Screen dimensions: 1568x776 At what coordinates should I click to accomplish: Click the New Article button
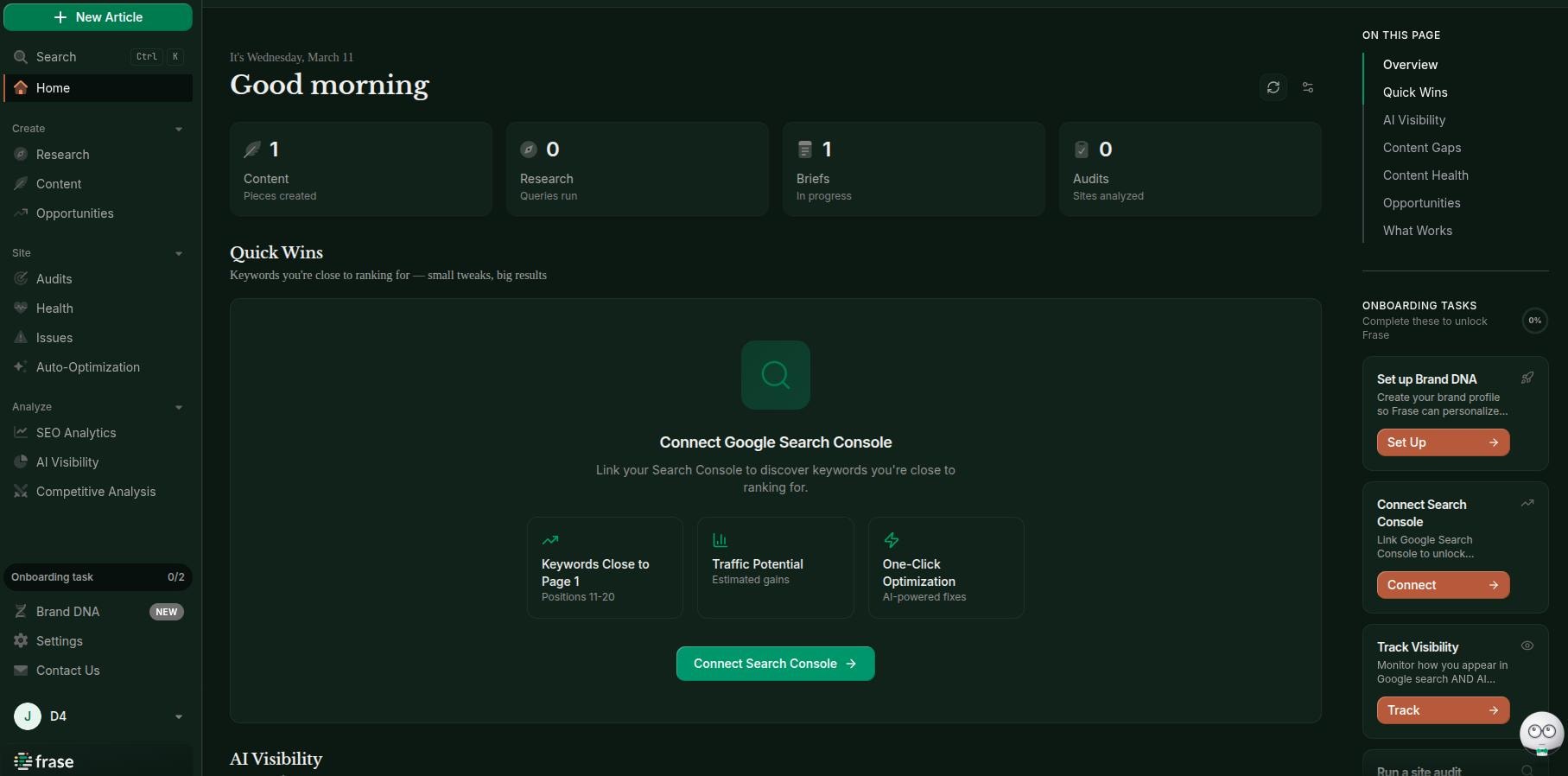coord(98,17)
